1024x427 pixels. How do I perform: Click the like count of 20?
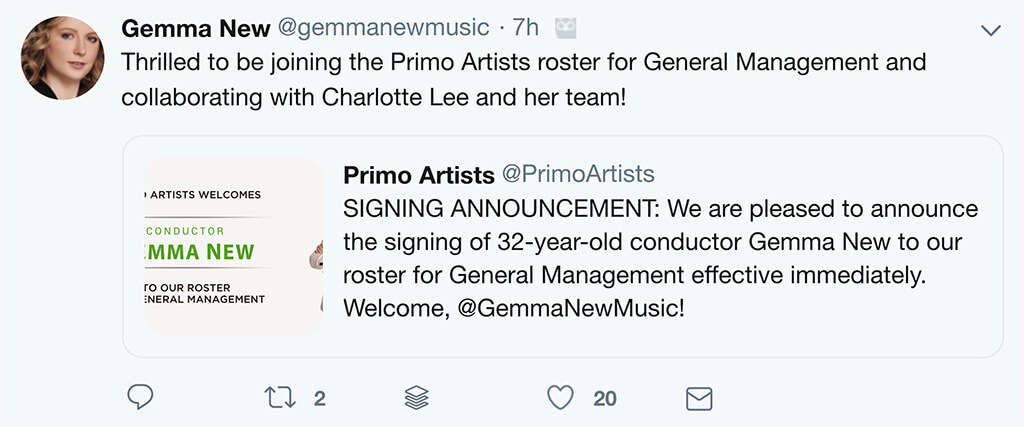(604, 398)
